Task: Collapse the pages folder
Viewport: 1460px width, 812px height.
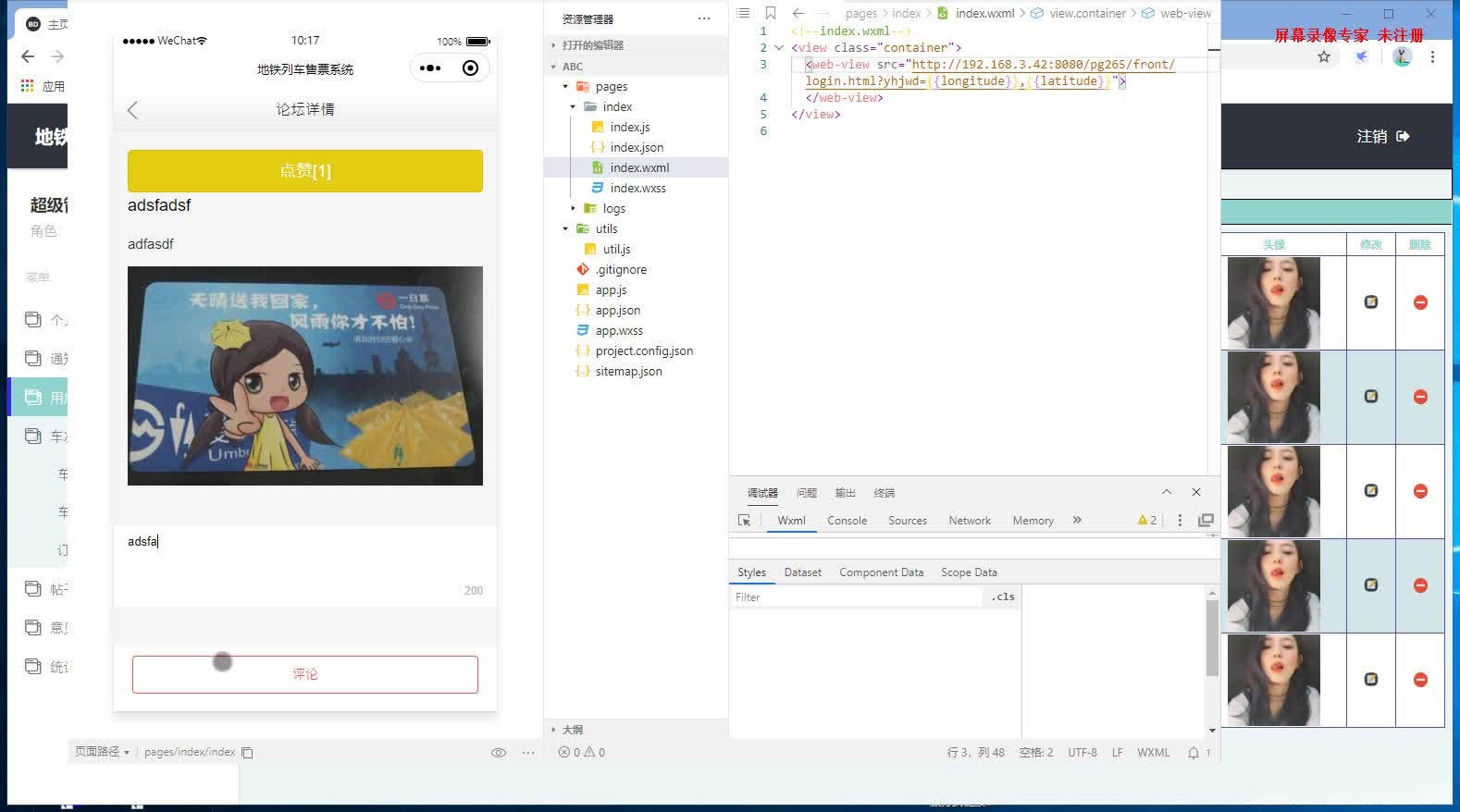Action: pos(565,87)
